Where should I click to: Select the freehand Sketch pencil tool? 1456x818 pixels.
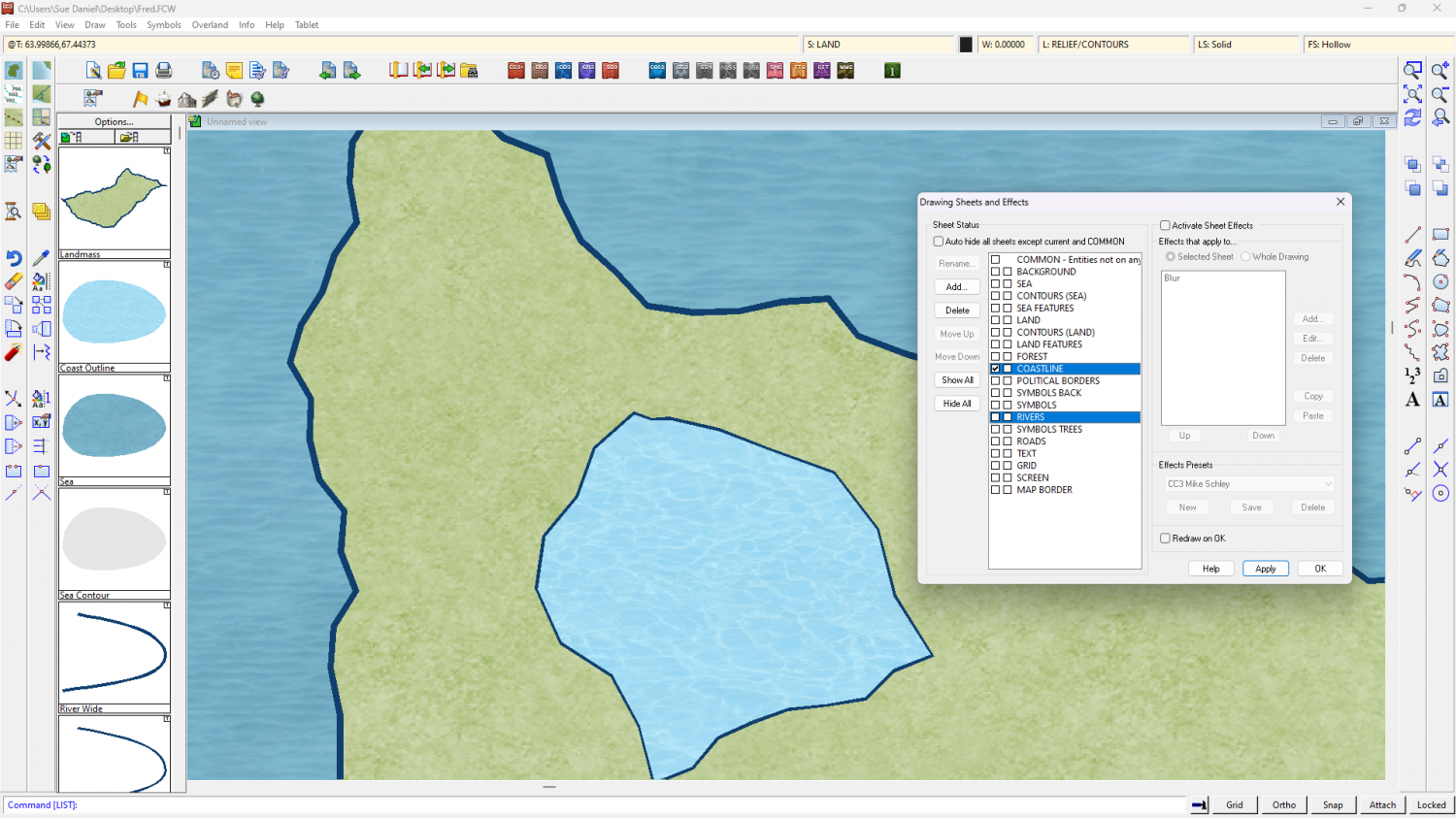(x=1413, y=258)
